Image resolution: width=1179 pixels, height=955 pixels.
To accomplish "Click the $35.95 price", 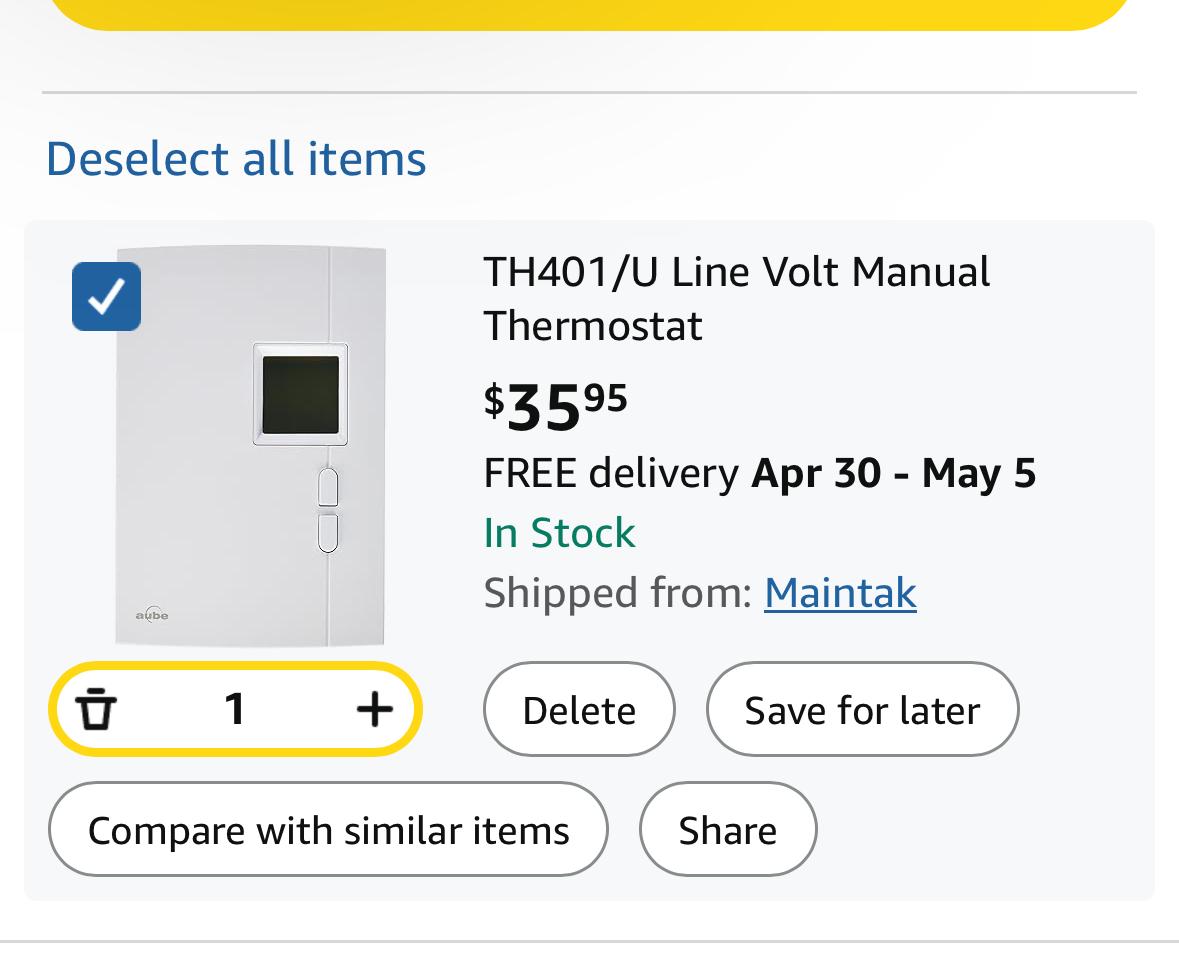I will pyautogui.click(x=556, y=407).
